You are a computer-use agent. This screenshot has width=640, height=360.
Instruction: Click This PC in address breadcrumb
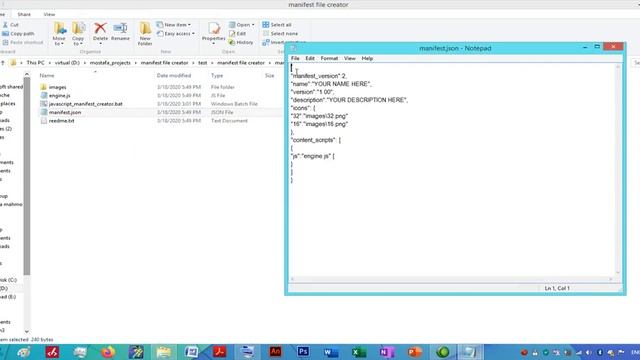(x=35, y=63)
